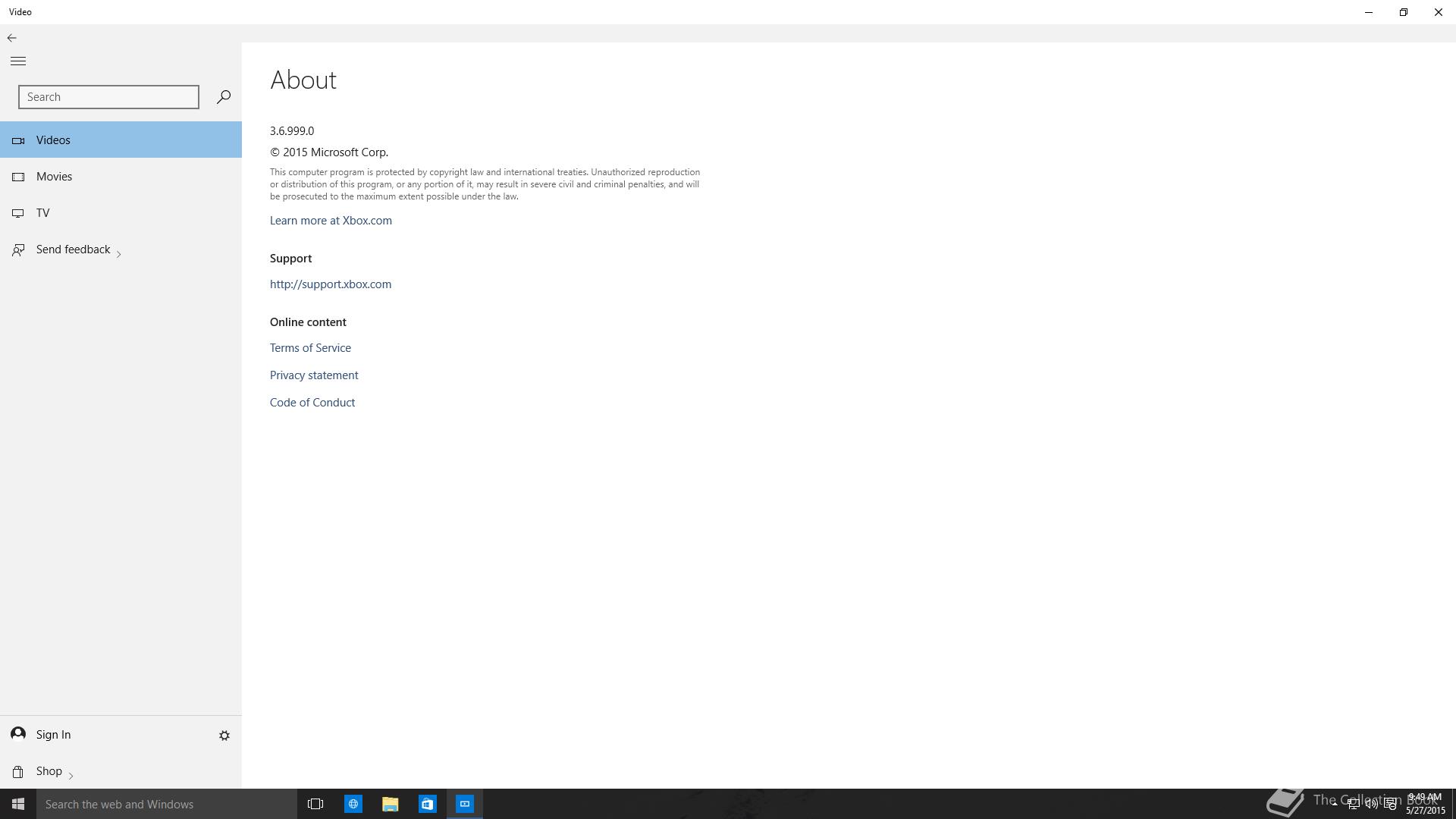Click the magnifier search icon

click(224, 97)
